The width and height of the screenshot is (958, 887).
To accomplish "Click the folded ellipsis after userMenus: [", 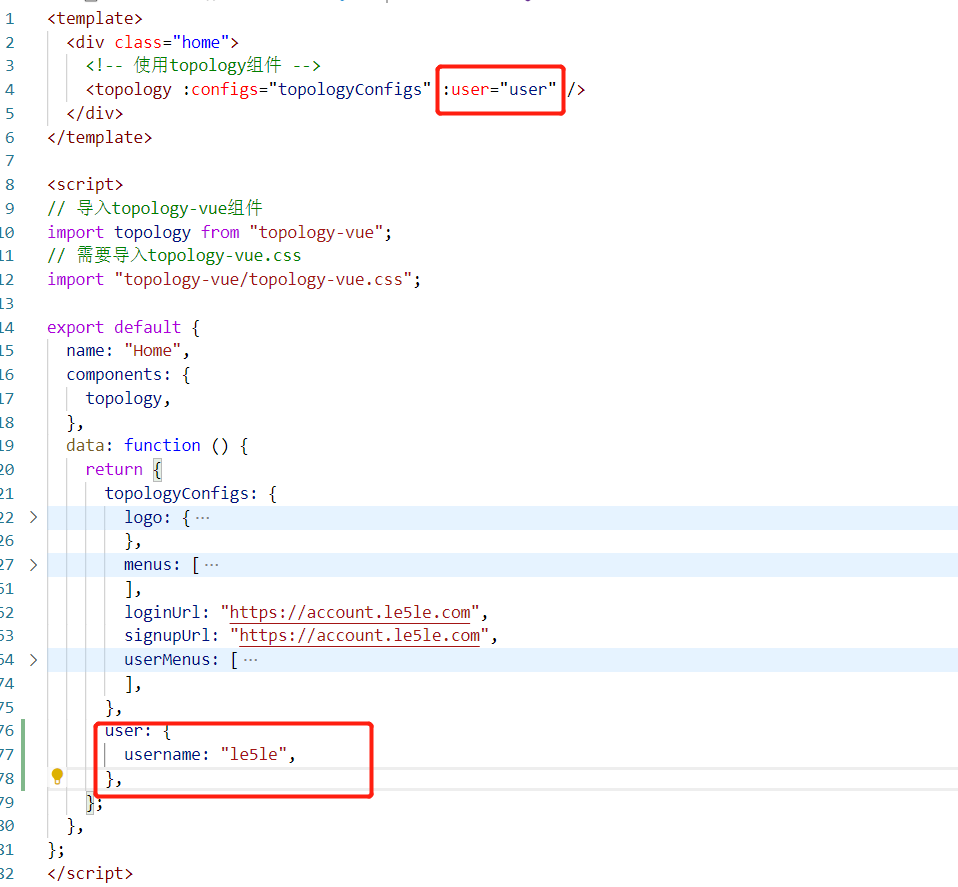I will [x=250, y=660].
